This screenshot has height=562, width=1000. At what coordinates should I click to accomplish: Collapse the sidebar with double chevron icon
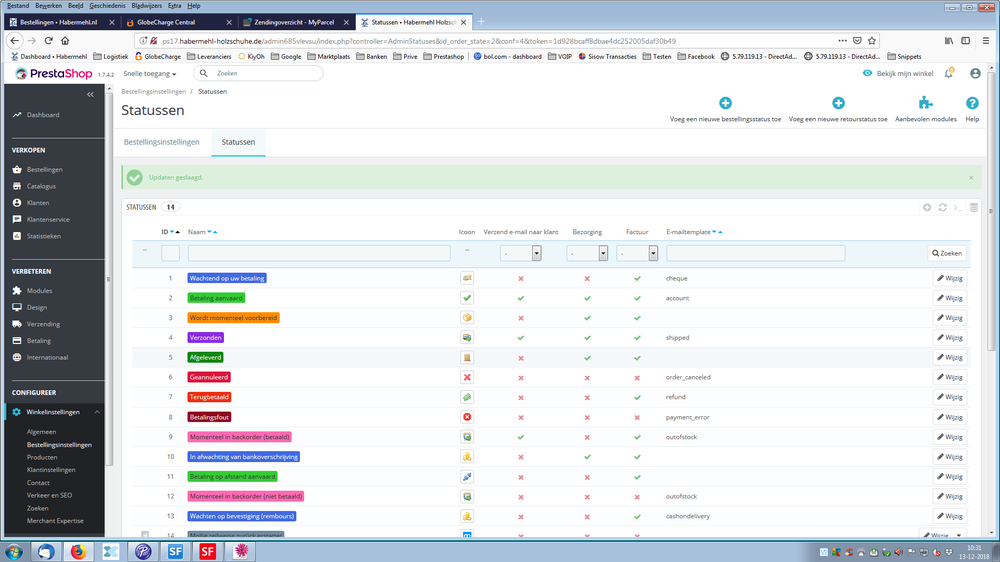pos(90,94)
